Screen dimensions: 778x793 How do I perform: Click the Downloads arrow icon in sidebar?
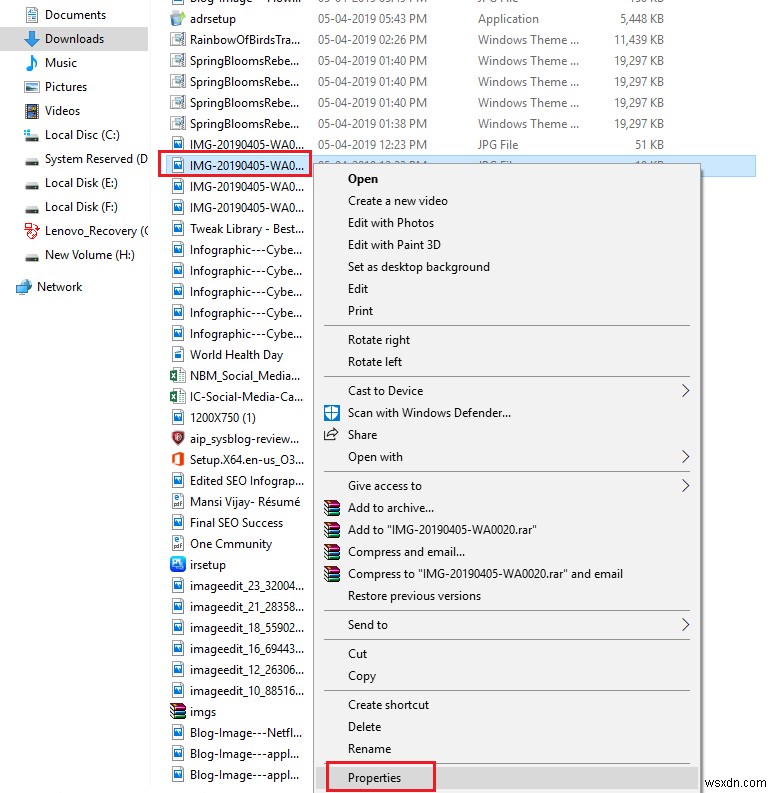pos(31,39)
